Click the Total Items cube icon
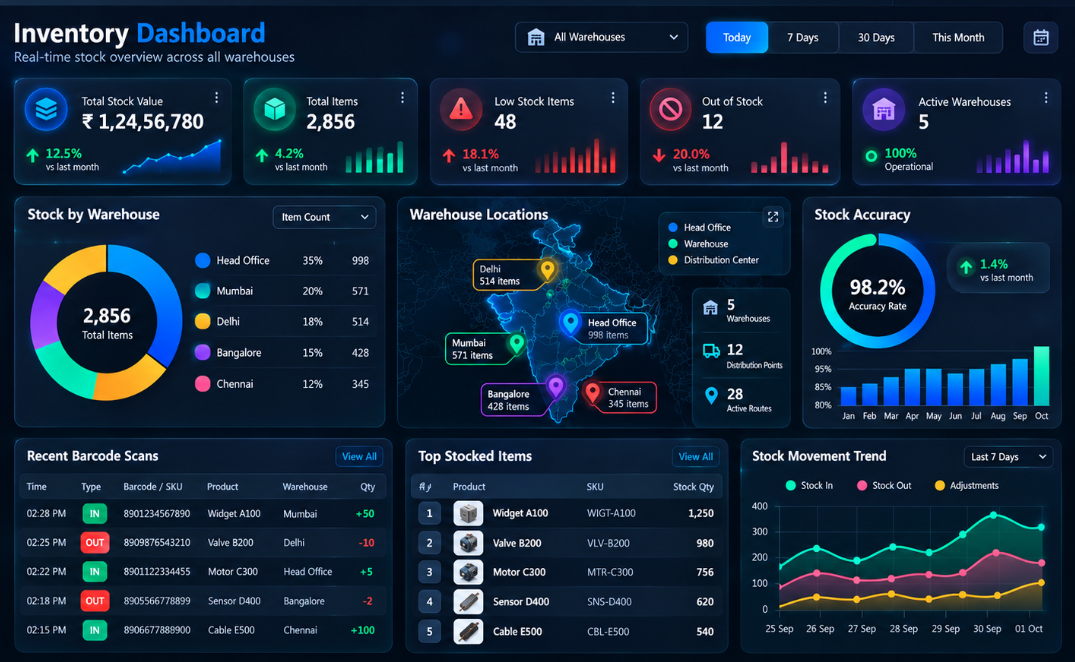 pyautogui.click(x=274, y=109)
